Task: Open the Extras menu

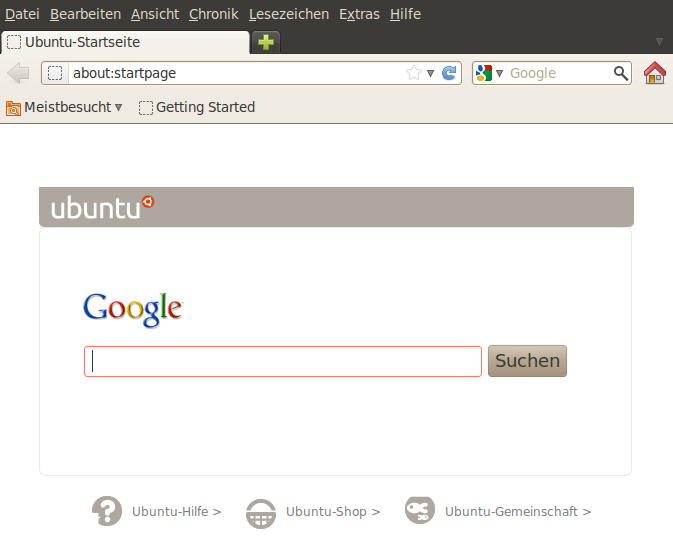Action: [359, 14]
